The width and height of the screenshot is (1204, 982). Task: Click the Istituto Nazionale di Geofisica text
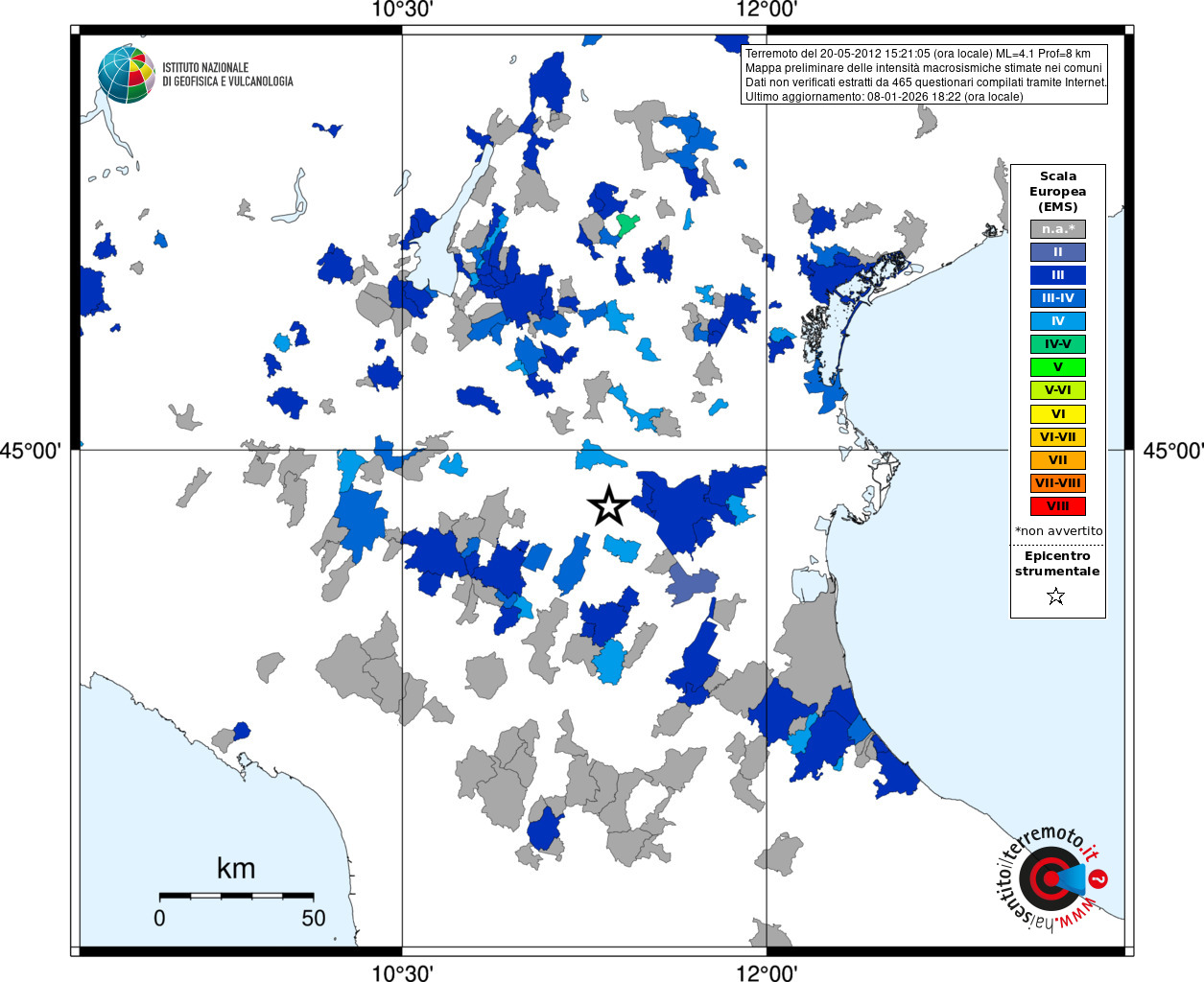[227, 75]
